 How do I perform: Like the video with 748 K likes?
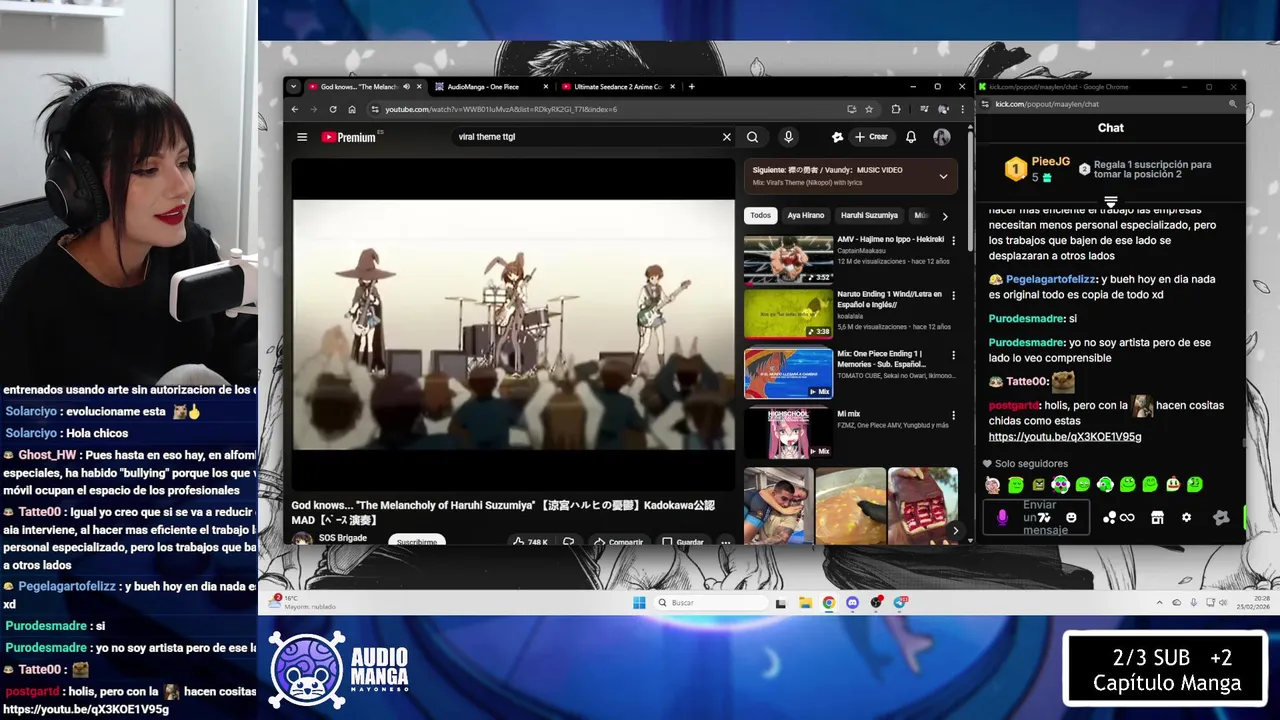531,542
